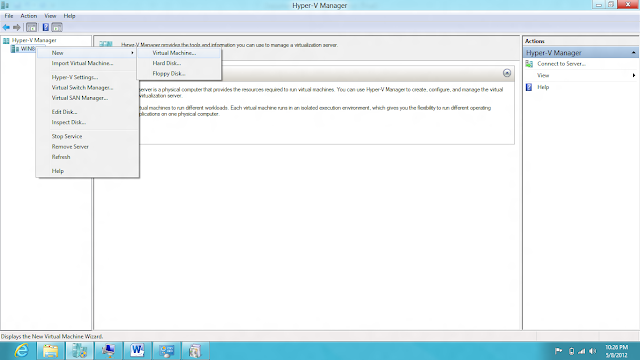The height and width of the screenshot is (360, 640).
Task: Choose Virtual Machine... from New submenu
Action: [179, 53]
